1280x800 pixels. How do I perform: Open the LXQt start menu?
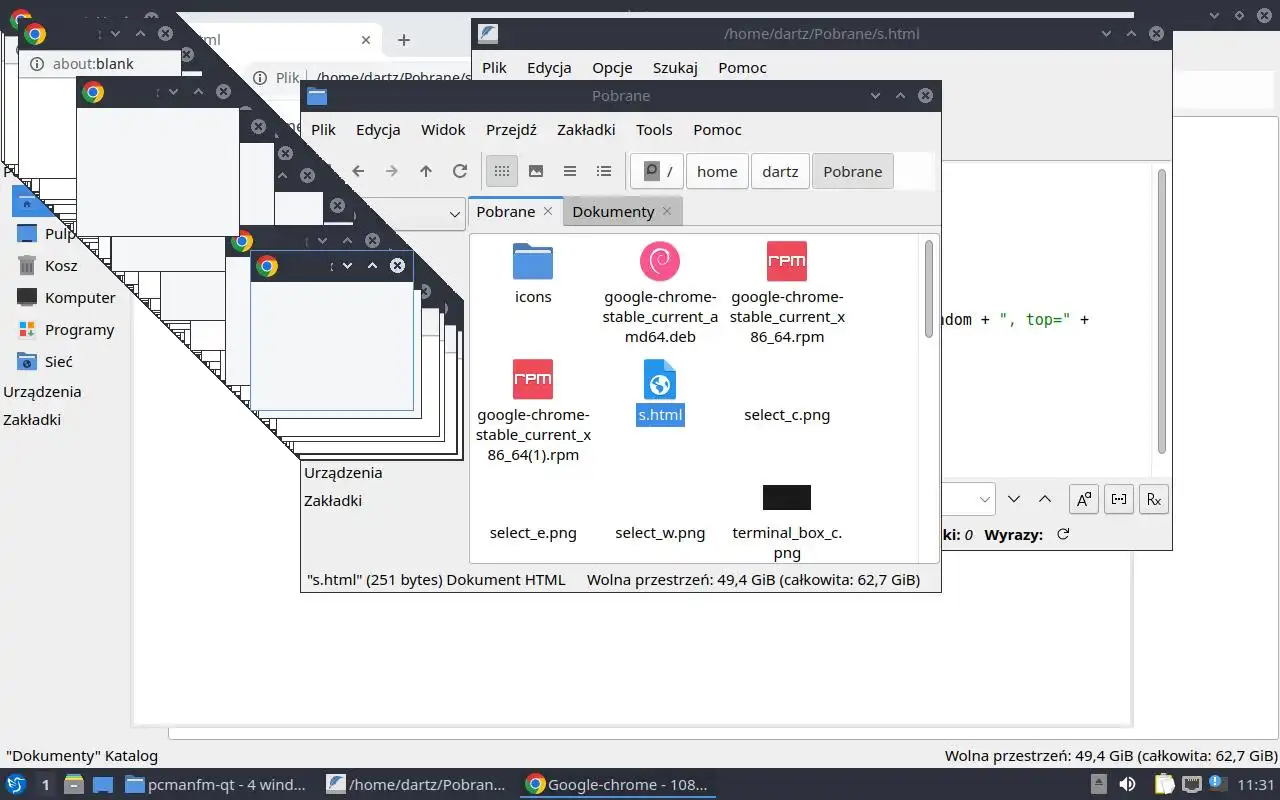(x=16, y=785)
